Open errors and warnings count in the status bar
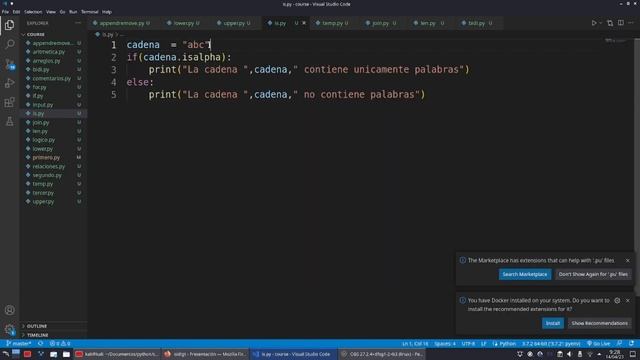The image size is (640, 360). [x=60, y=344]
